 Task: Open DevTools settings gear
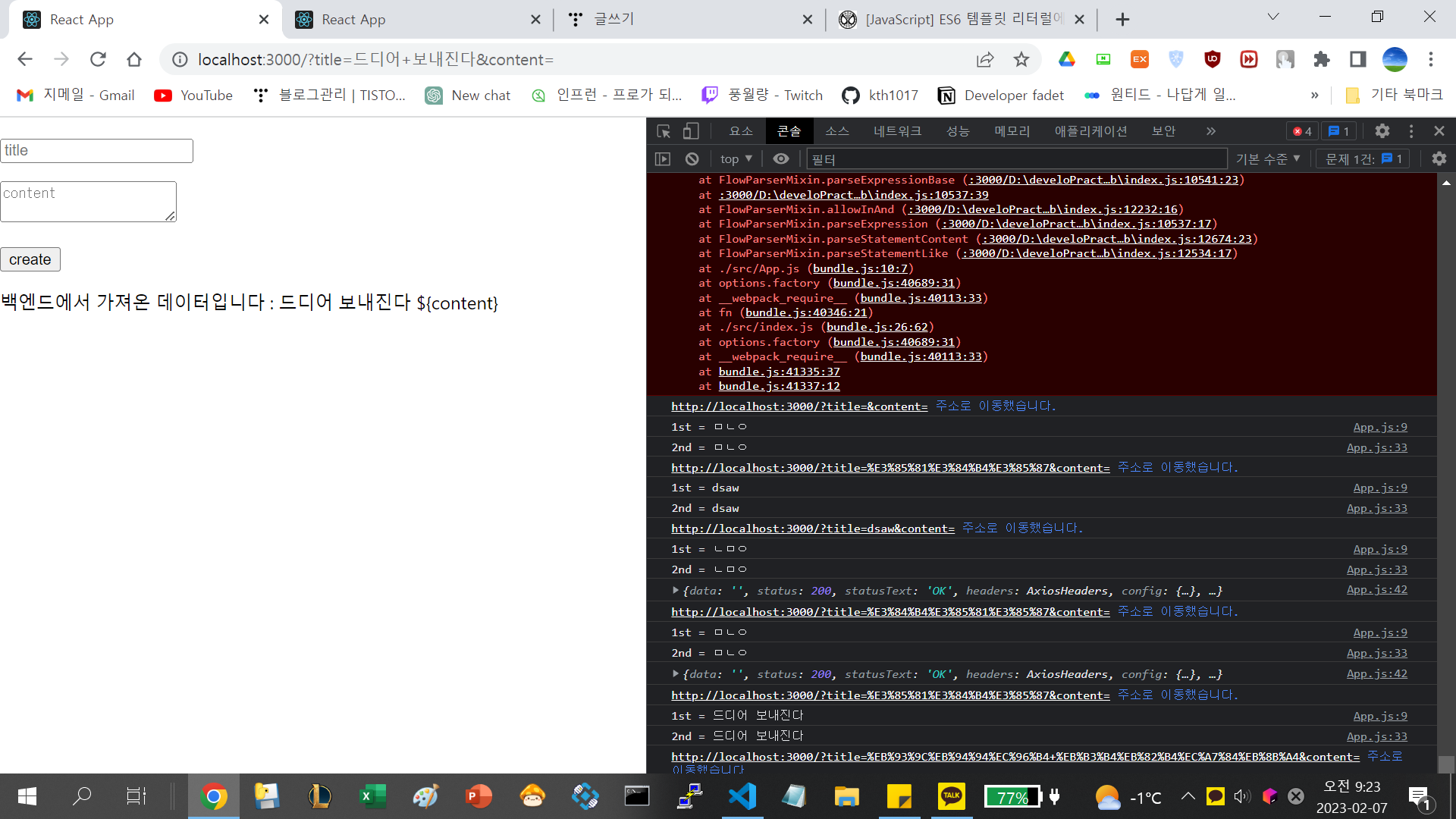(x=1382, y=131)
